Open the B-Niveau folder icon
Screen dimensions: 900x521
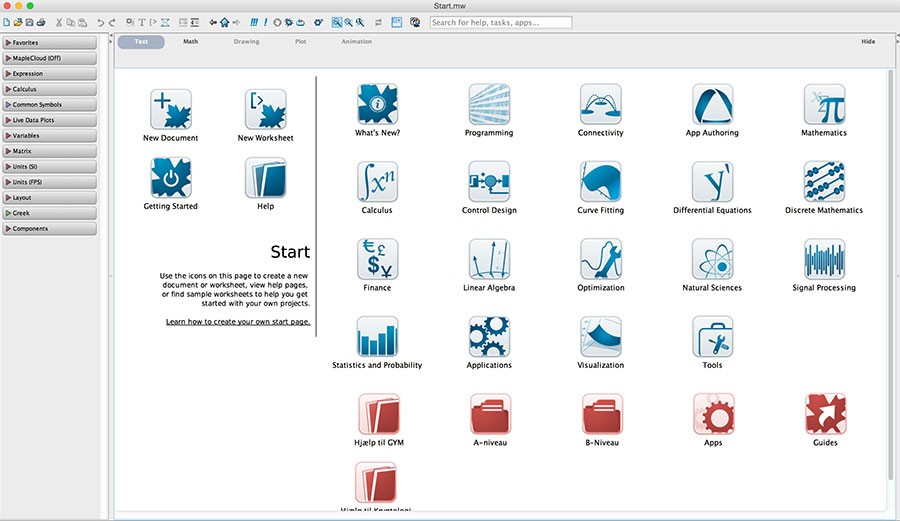click(602, 414)
